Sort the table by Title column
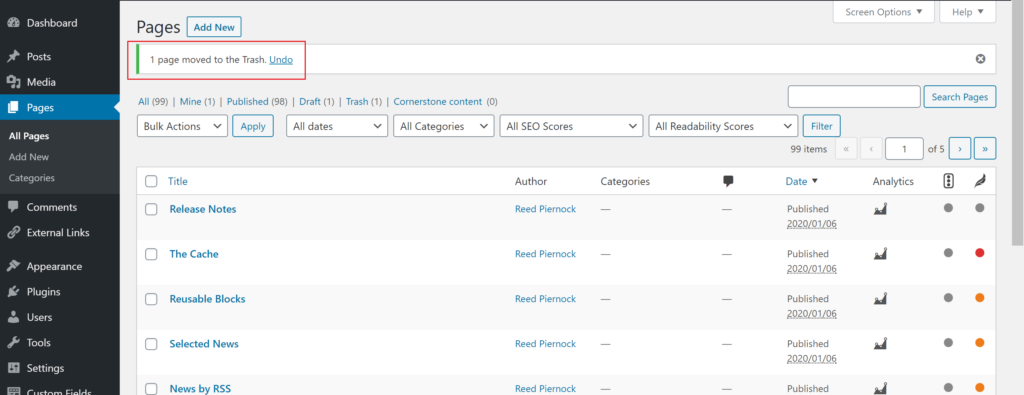The image size is (1024, 395). click(178, 182)
